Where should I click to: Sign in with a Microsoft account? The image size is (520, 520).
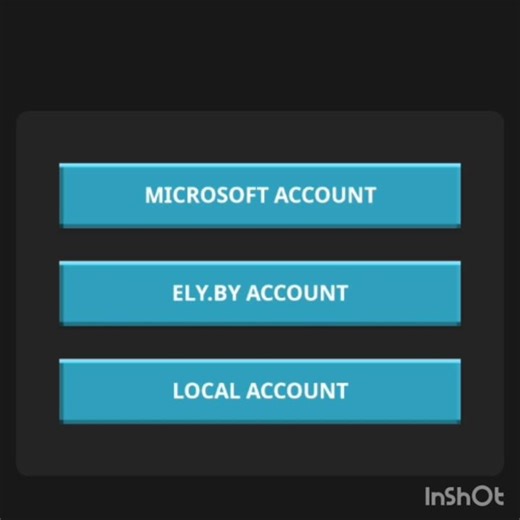coord(260,196)
